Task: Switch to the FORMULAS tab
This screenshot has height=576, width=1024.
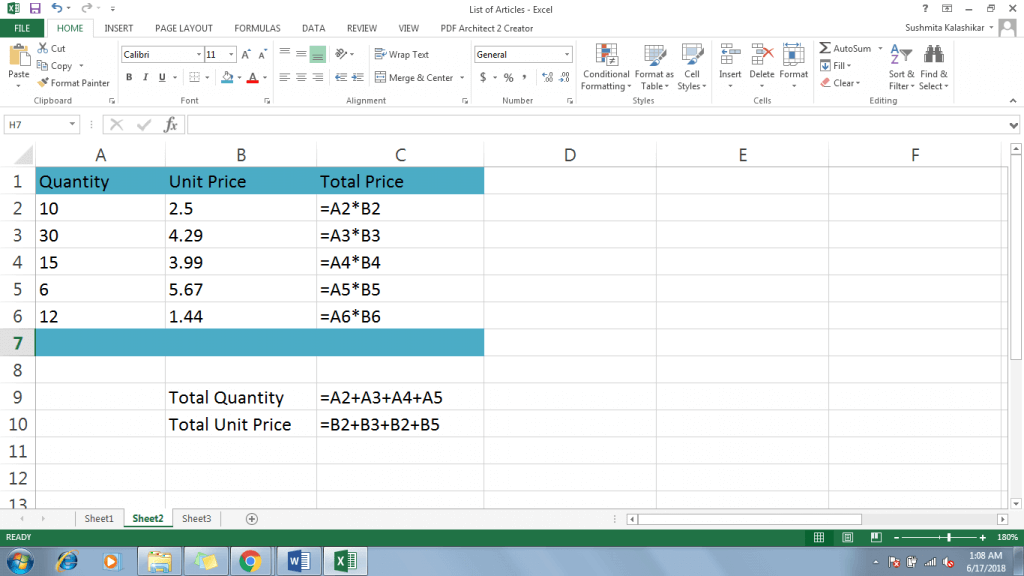Action: (x=257, y=28)
